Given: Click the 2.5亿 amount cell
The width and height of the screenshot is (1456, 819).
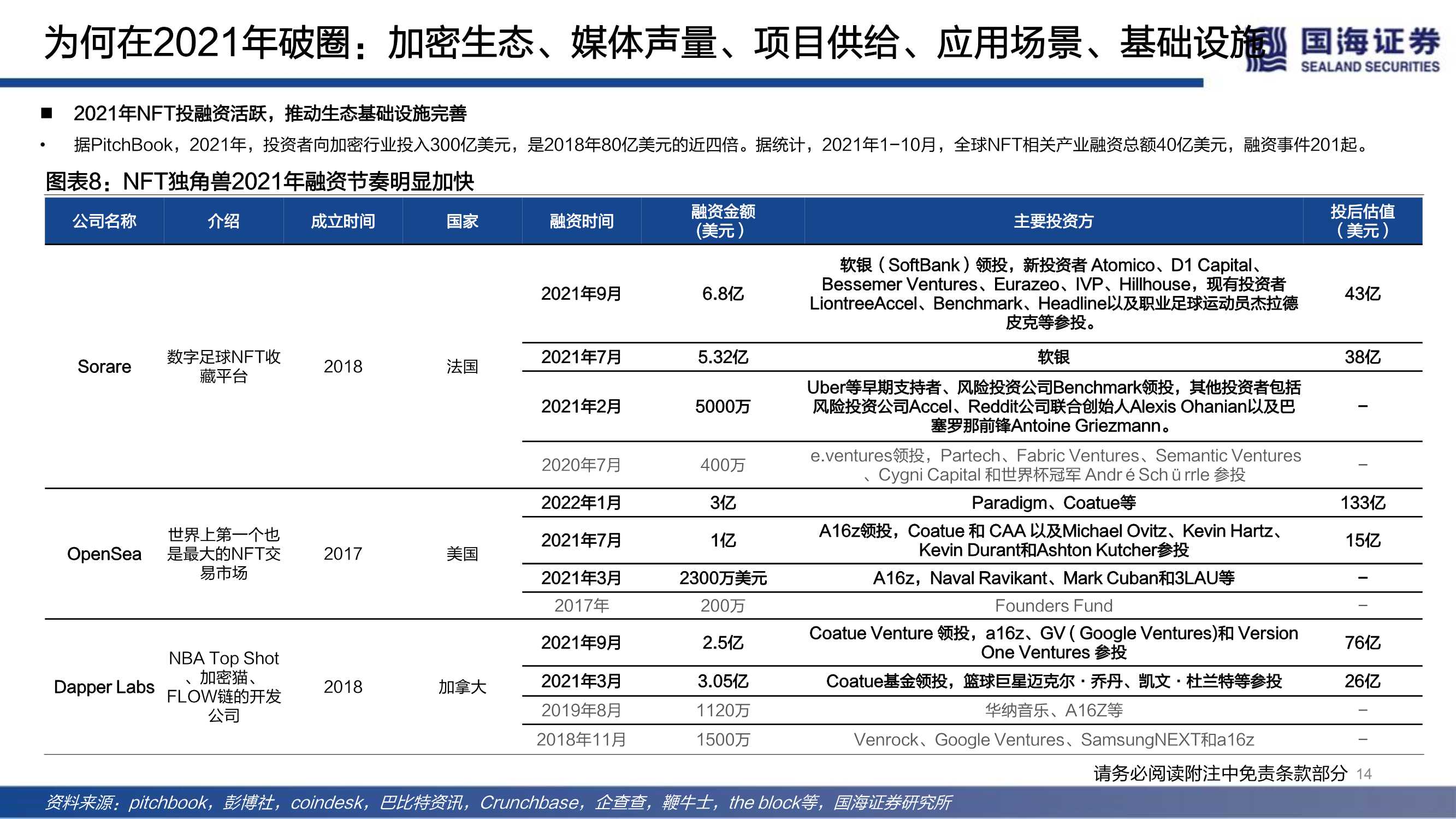Looking at the screenshot, I should point(723,643).
